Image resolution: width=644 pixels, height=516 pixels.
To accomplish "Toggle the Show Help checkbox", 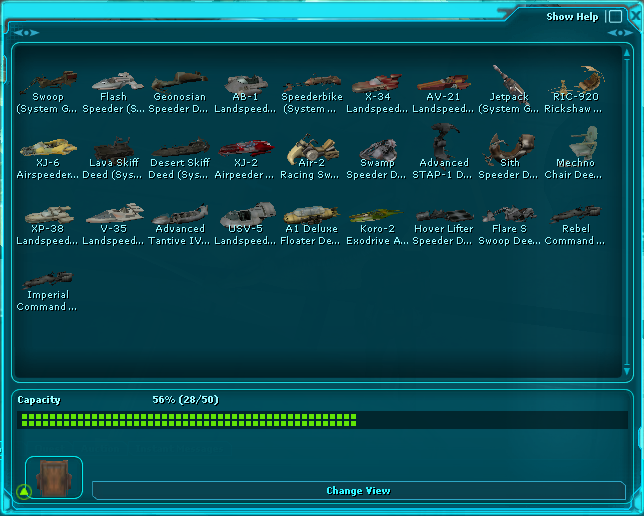I will point(615,16).
